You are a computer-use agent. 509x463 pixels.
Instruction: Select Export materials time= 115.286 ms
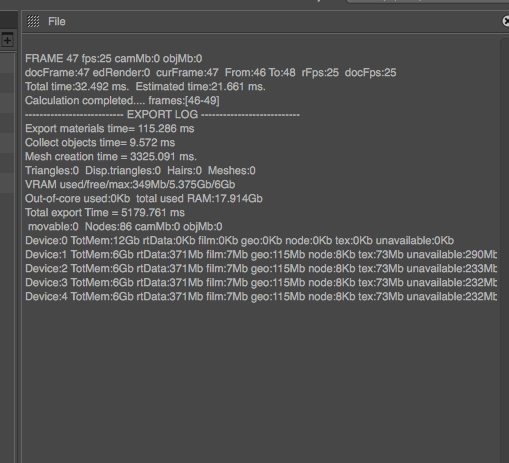[110, 129]
